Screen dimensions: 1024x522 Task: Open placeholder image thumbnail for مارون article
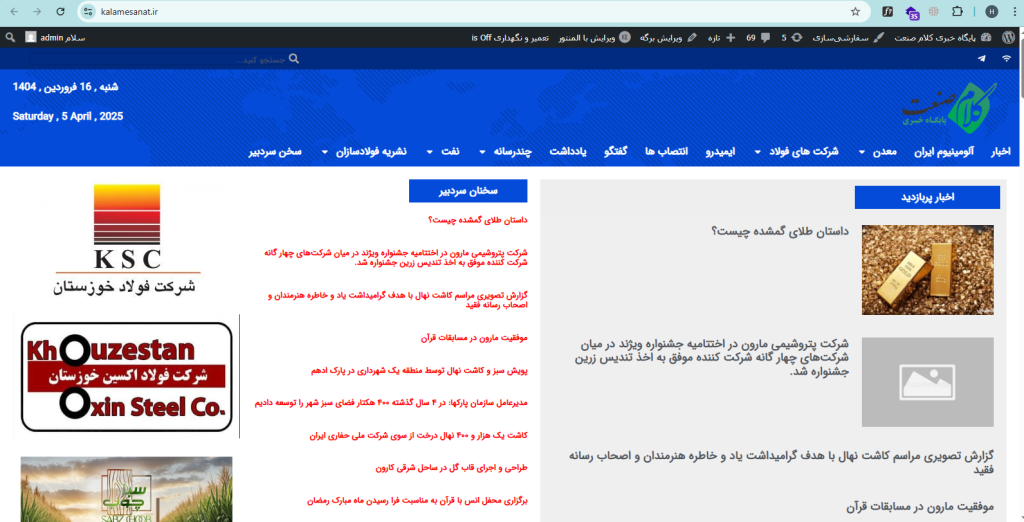(x=927, y=382)
